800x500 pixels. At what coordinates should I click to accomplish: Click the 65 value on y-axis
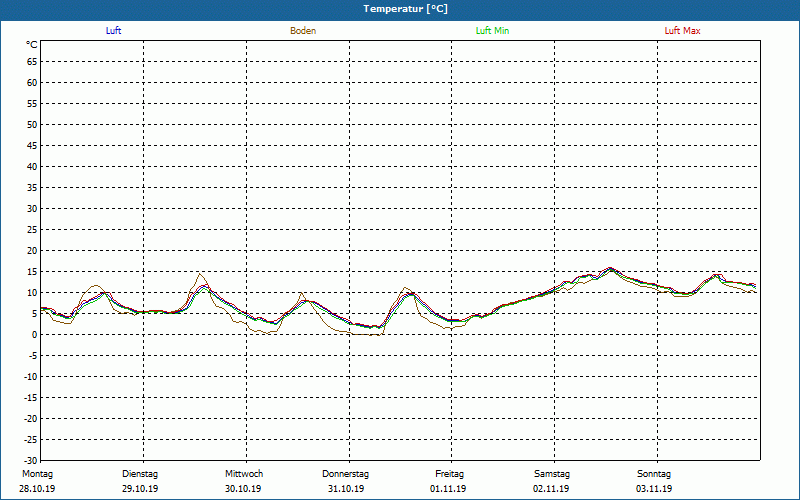coord(32,62)
